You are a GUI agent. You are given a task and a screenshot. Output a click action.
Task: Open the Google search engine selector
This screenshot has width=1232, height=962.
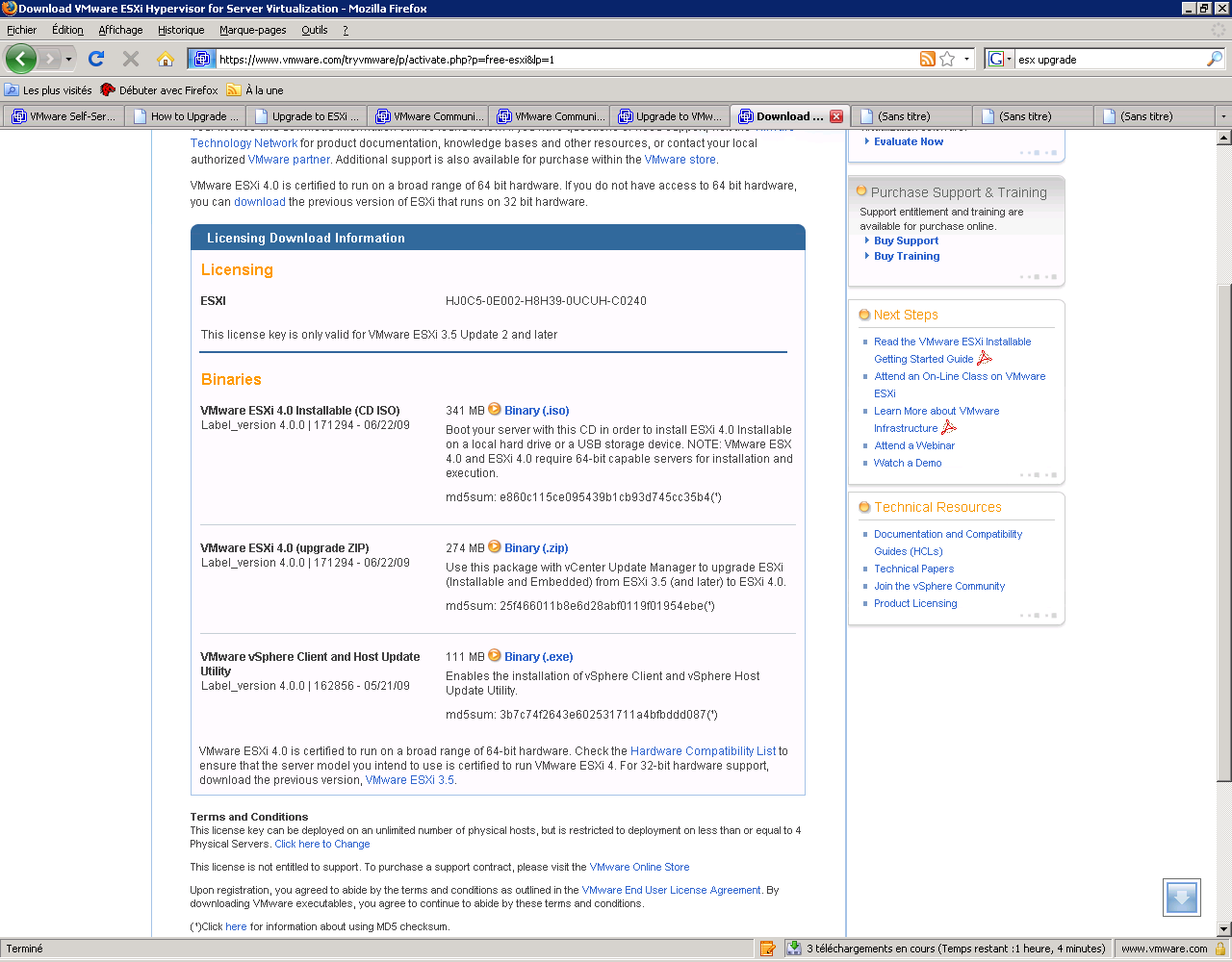tap(1000, 59)
